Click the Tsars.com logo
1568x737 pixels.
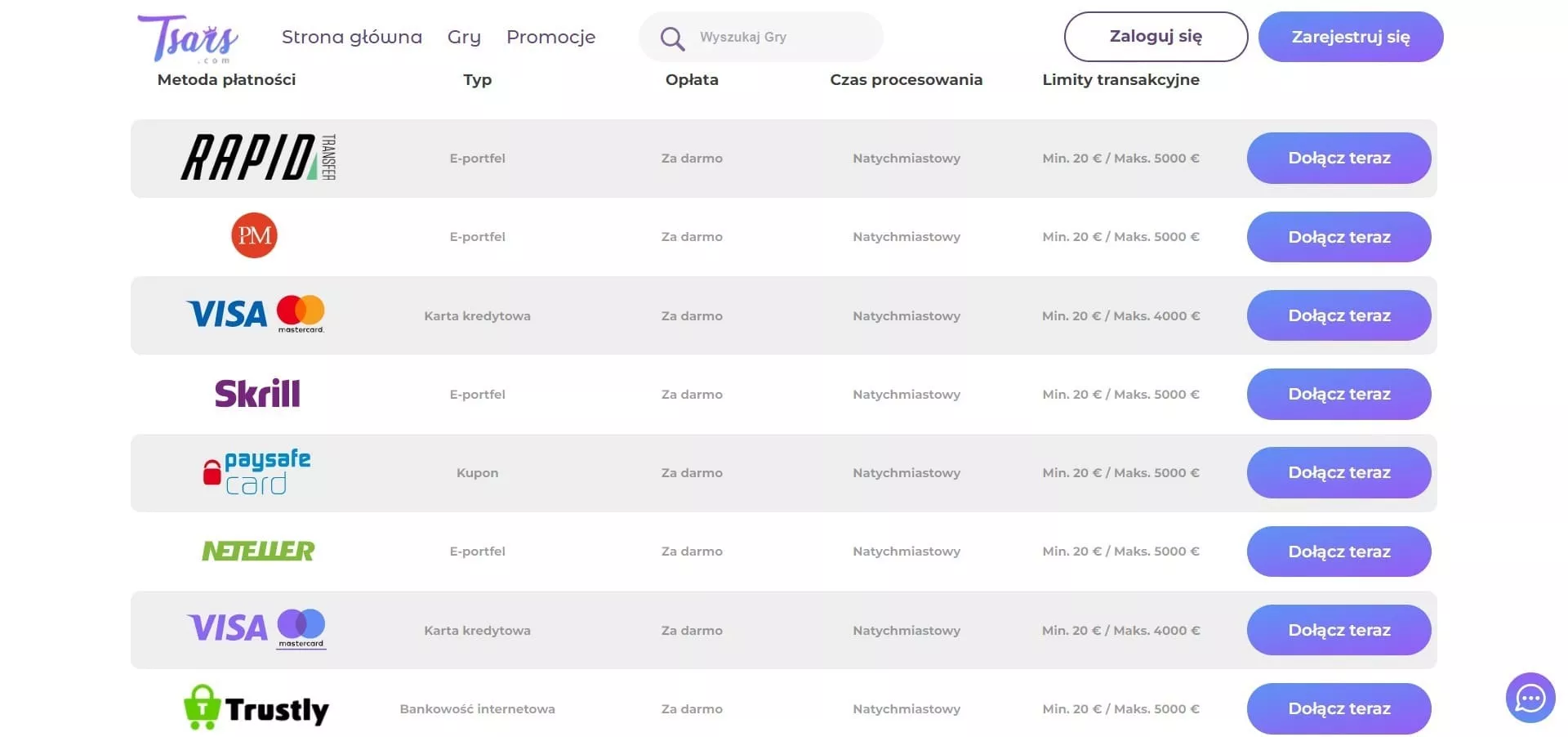click(188, 38)
